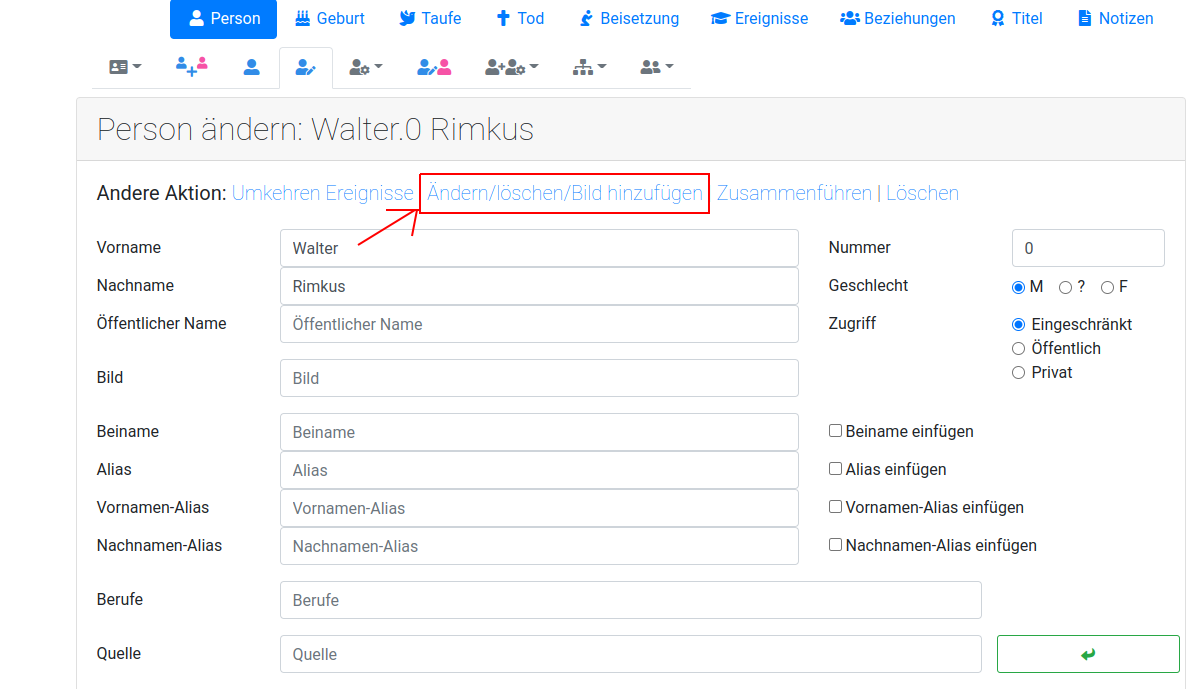Image resolution: width=1202 pixels, height=689 pixels.
Task: Check the 'Beiname einfügen' checkbox
Action: coord(835,430)
